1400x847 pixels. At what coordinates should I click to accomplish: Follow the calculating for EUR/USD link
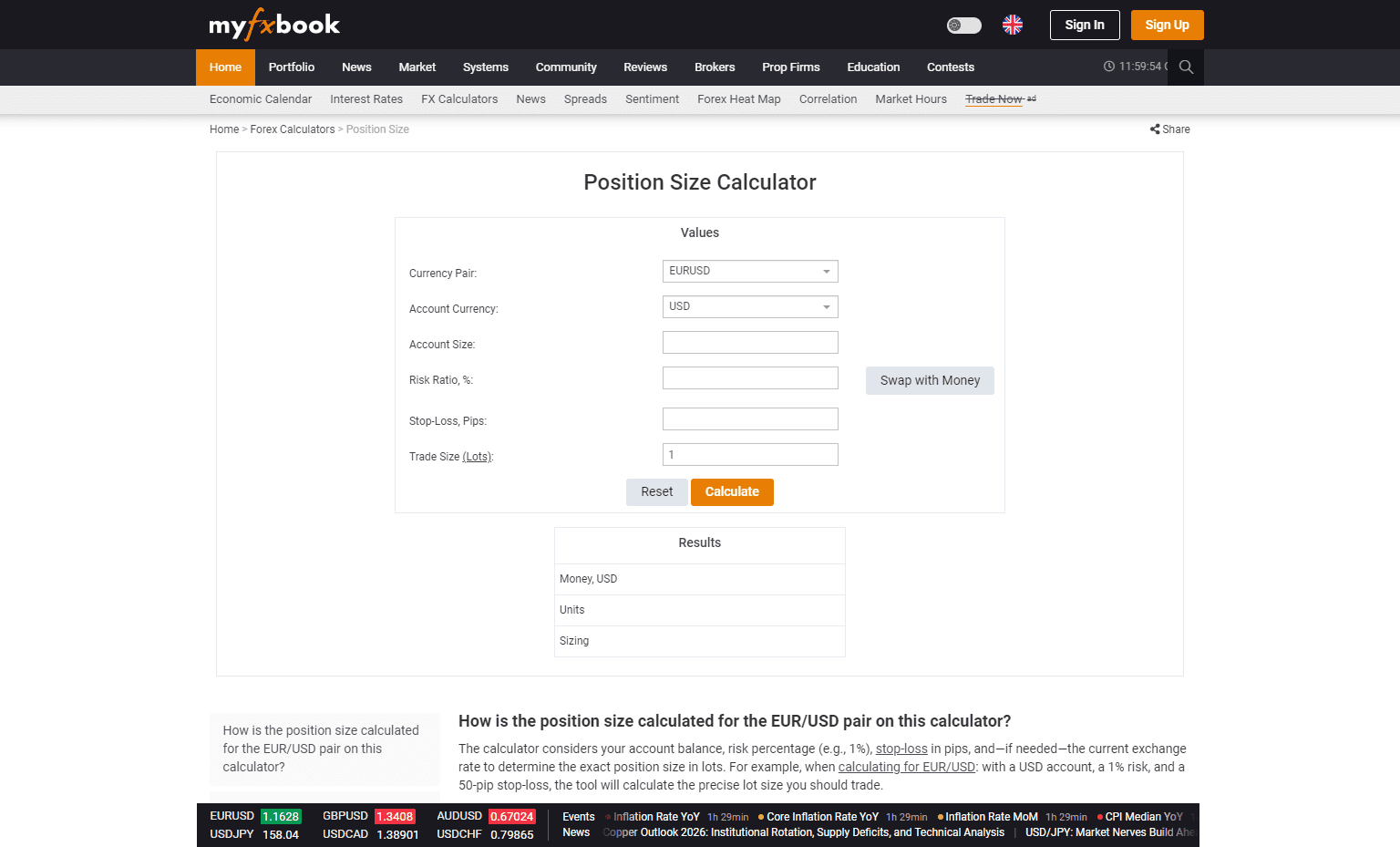click(x=906, y=767)
